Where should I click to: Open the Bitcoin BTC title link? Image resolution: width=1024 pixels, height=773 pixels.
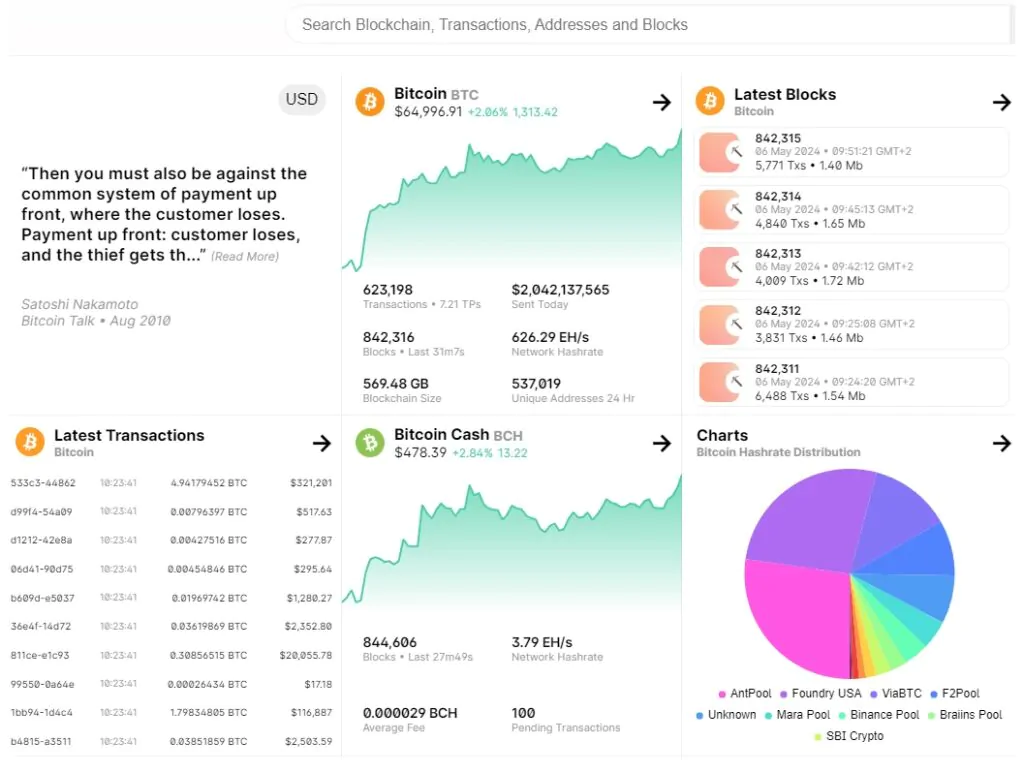point(436,94)
